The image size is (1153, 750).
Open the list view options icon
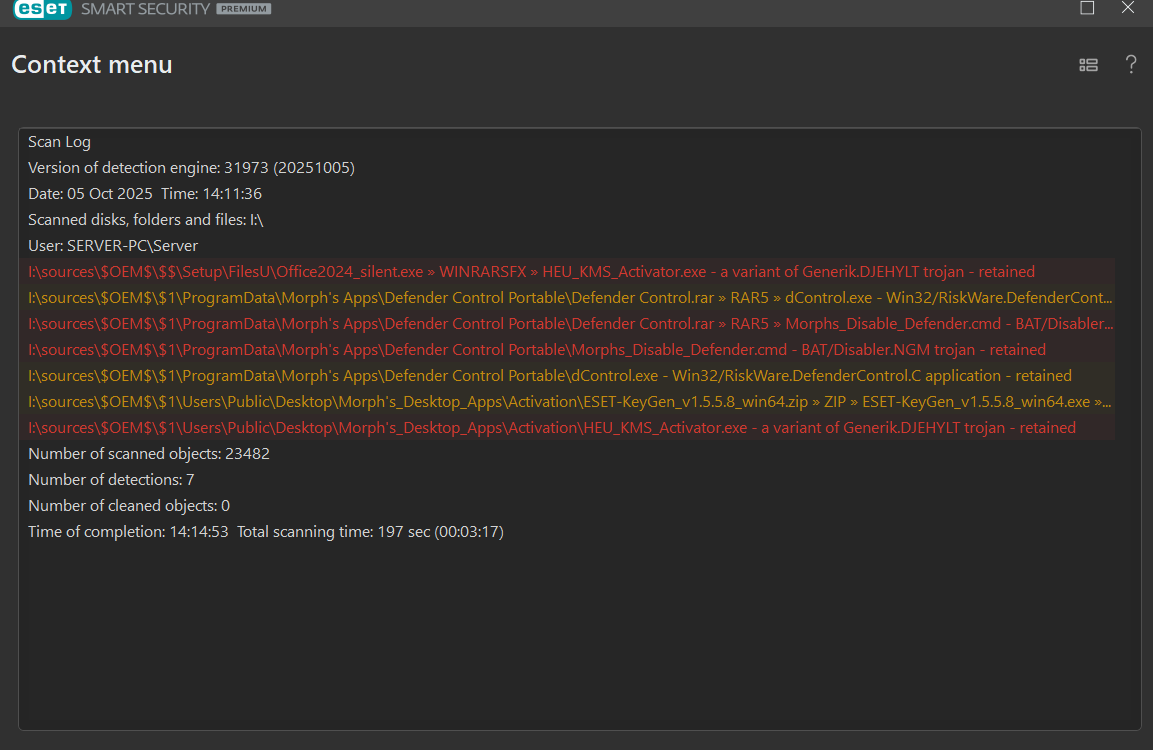point(1088,65)
